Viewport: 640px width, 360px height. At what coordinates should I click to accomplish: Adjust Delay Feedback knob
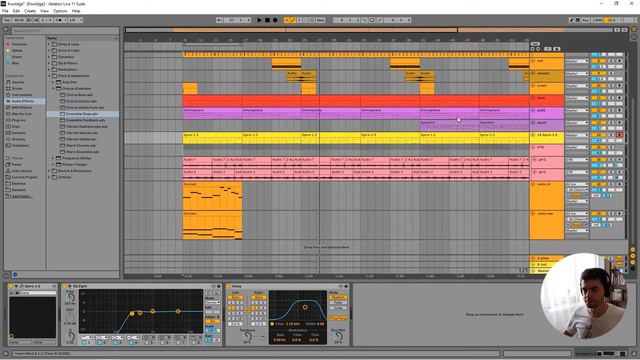coord(247,337)
